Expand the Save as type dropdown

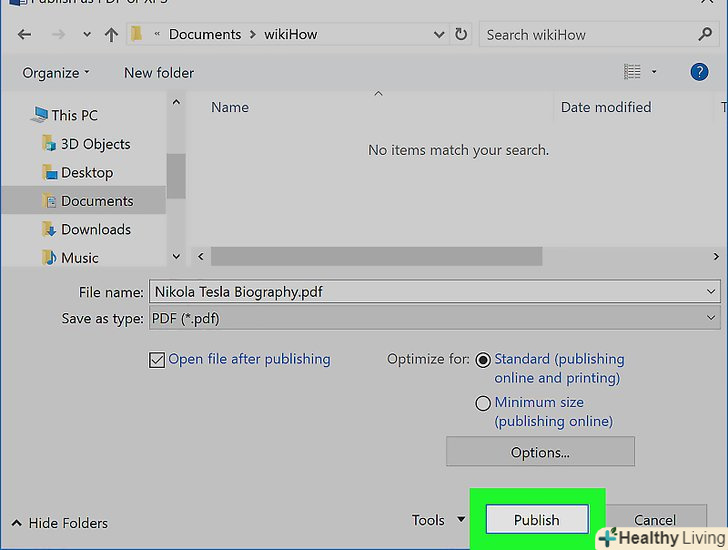[711, 318]
